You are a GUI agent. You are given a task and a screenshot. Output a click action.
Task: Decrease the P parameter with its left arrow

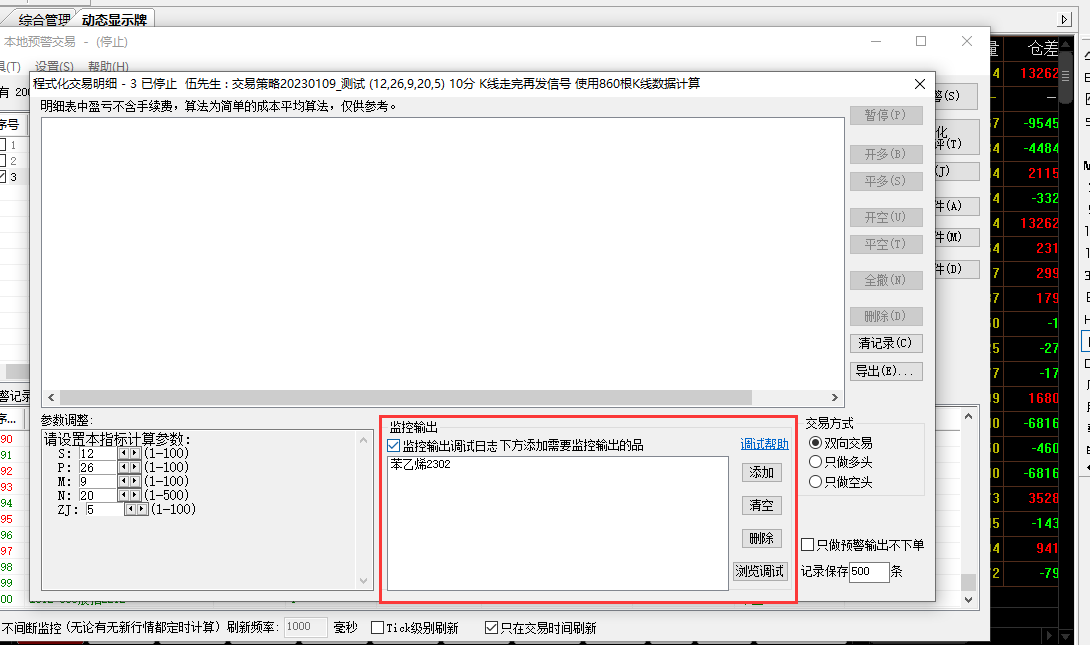click(x=124, y=467)
